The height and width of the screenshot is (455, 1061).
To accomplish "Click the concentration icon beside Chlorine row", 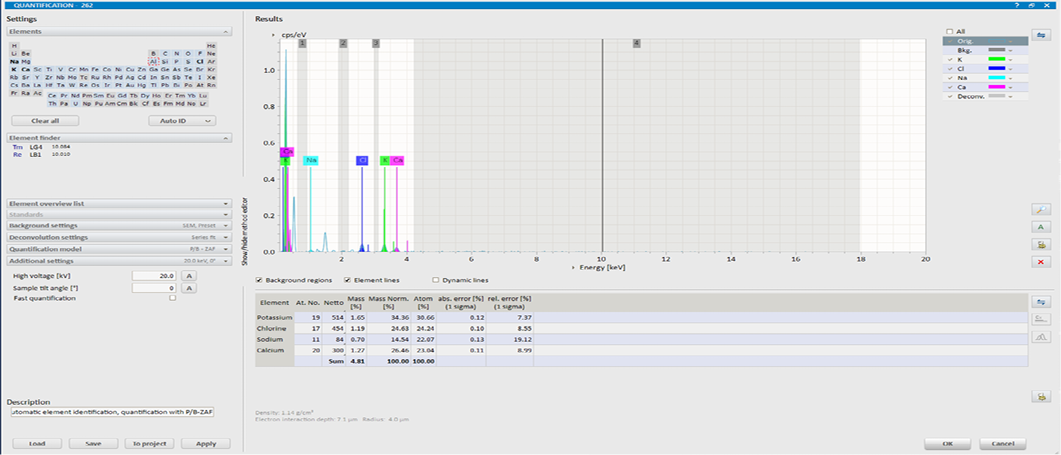I will [x=1039, y=318].
